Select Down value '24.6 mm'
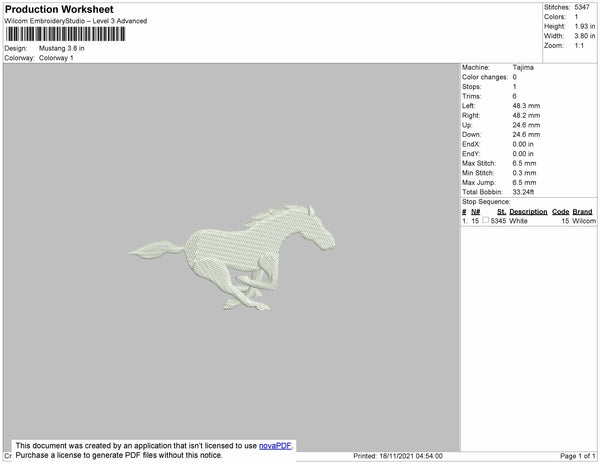600x464 pixels. [x=526, y=135]
